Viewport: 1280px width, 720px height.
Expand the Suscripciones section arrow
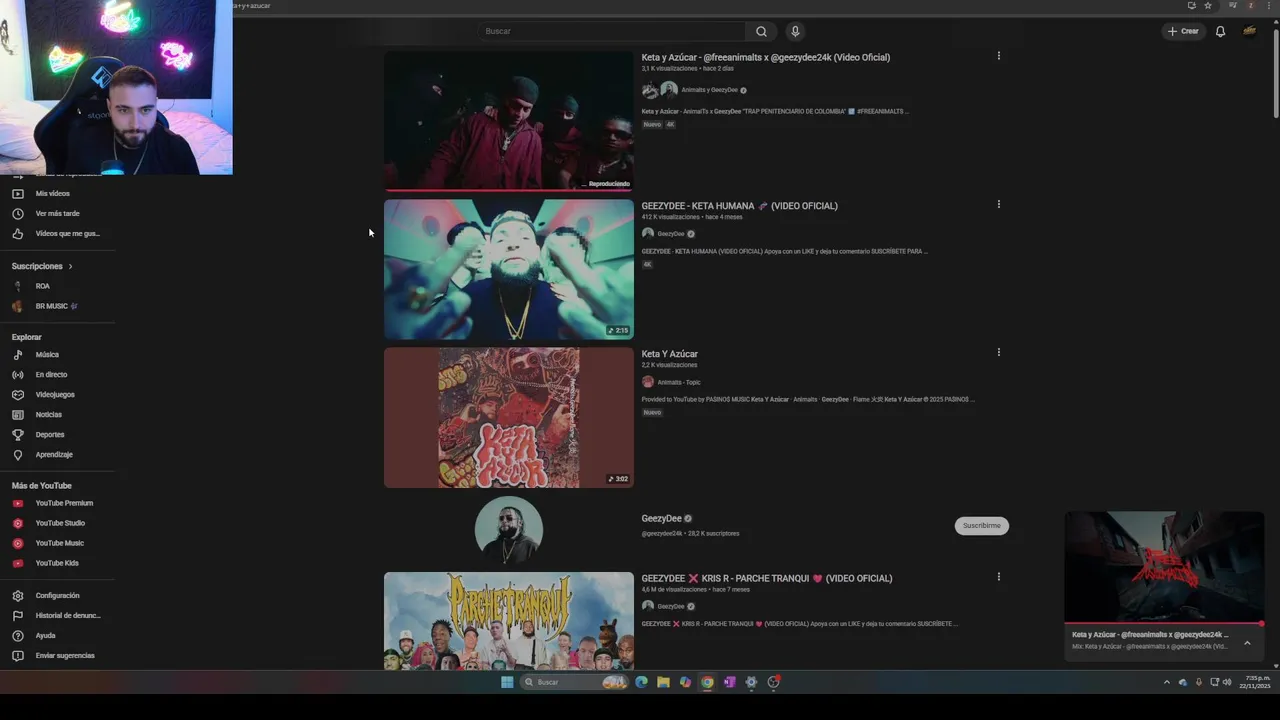tap(70, 266)
